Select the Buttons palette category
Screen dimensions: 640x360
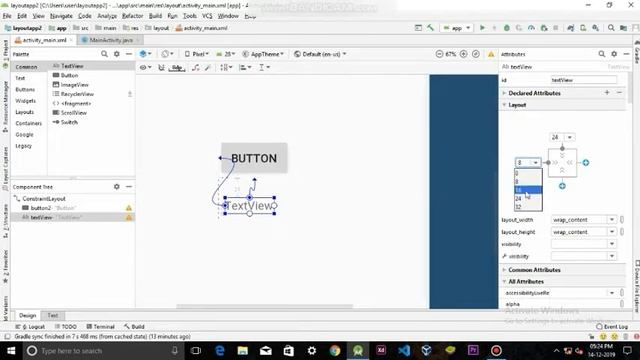point(25,89)
